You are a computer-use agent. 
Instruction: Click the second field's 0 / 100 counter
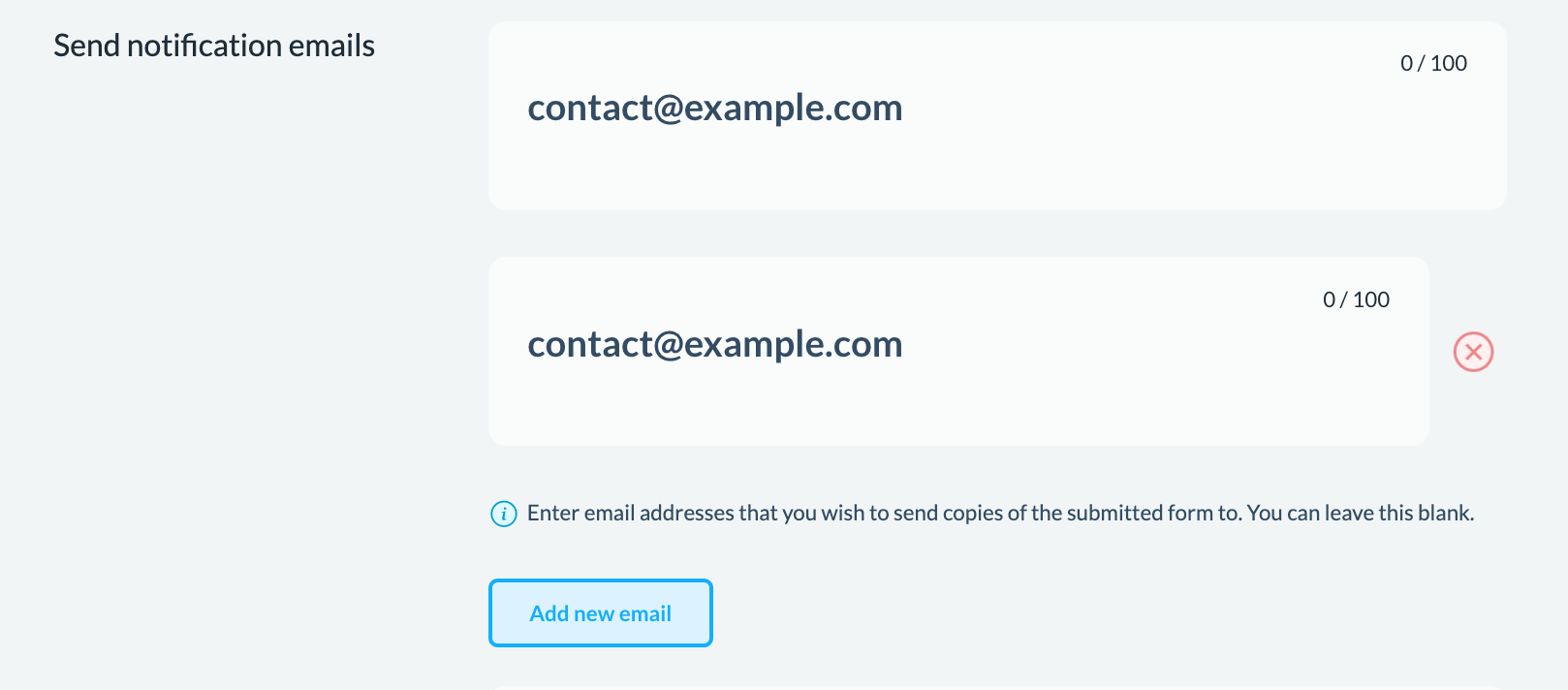tap(1356, 300)
